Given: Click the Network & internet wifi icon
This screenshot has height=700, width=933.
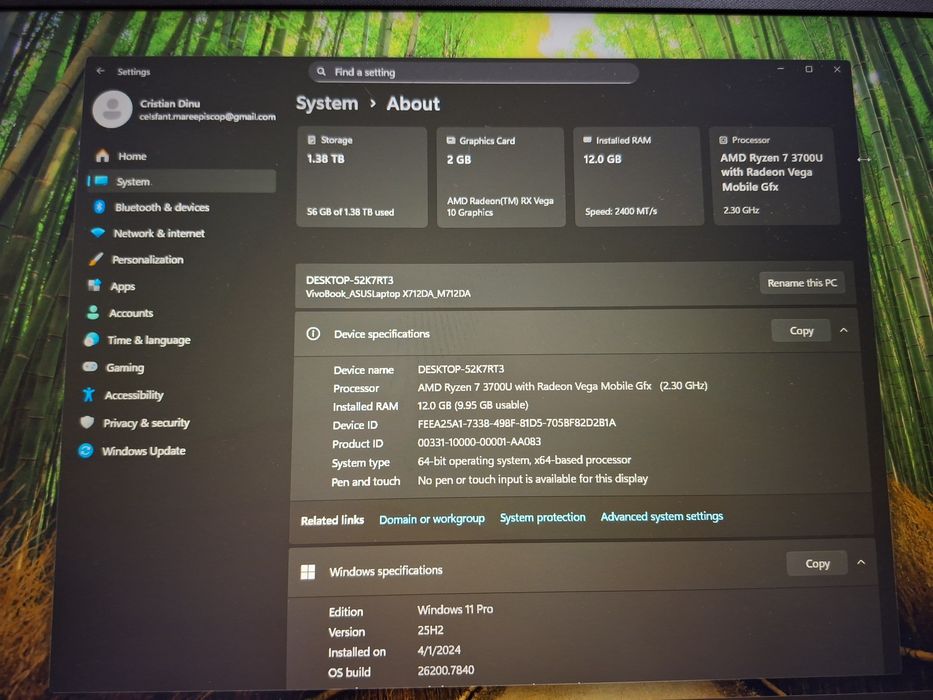Looking at the screenshot, I should (x=98, y=233).
